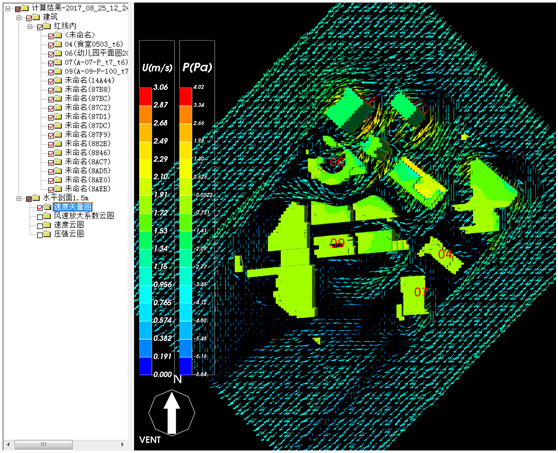Click the horizontal scrollbar right arrow
Viewport: 558px width, 453px height.
122,444
